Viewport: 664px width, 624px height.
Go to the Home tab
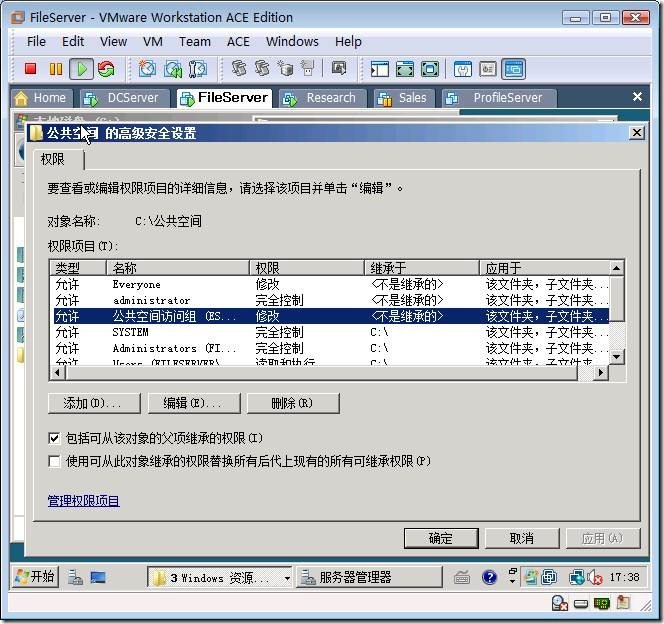pyautogui.click(x=42, y=98)
